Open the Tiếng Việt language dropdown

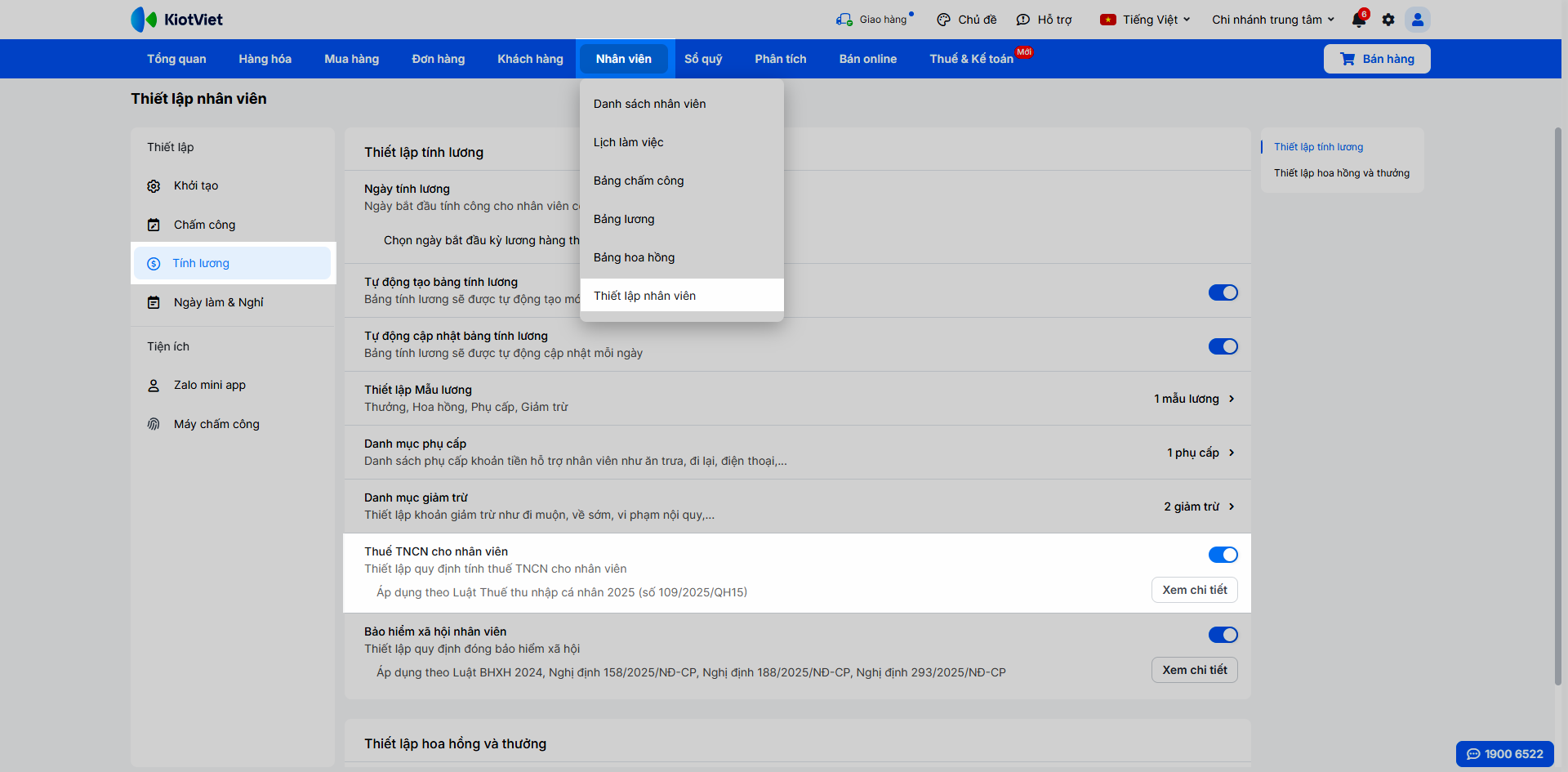click(1145, 20)
